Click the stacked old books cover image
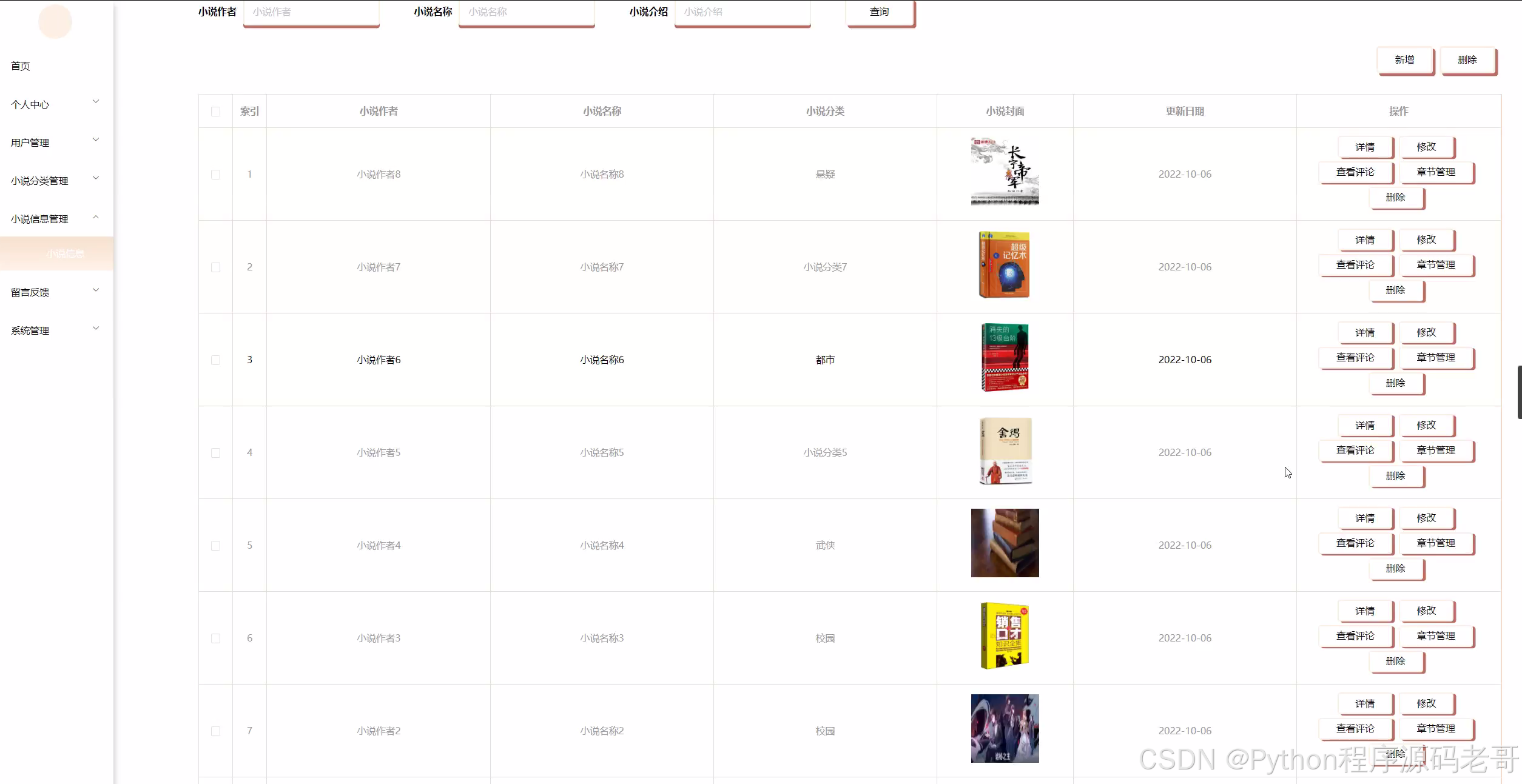This screenshot has height=784, width=1522. pos(1005,543)
